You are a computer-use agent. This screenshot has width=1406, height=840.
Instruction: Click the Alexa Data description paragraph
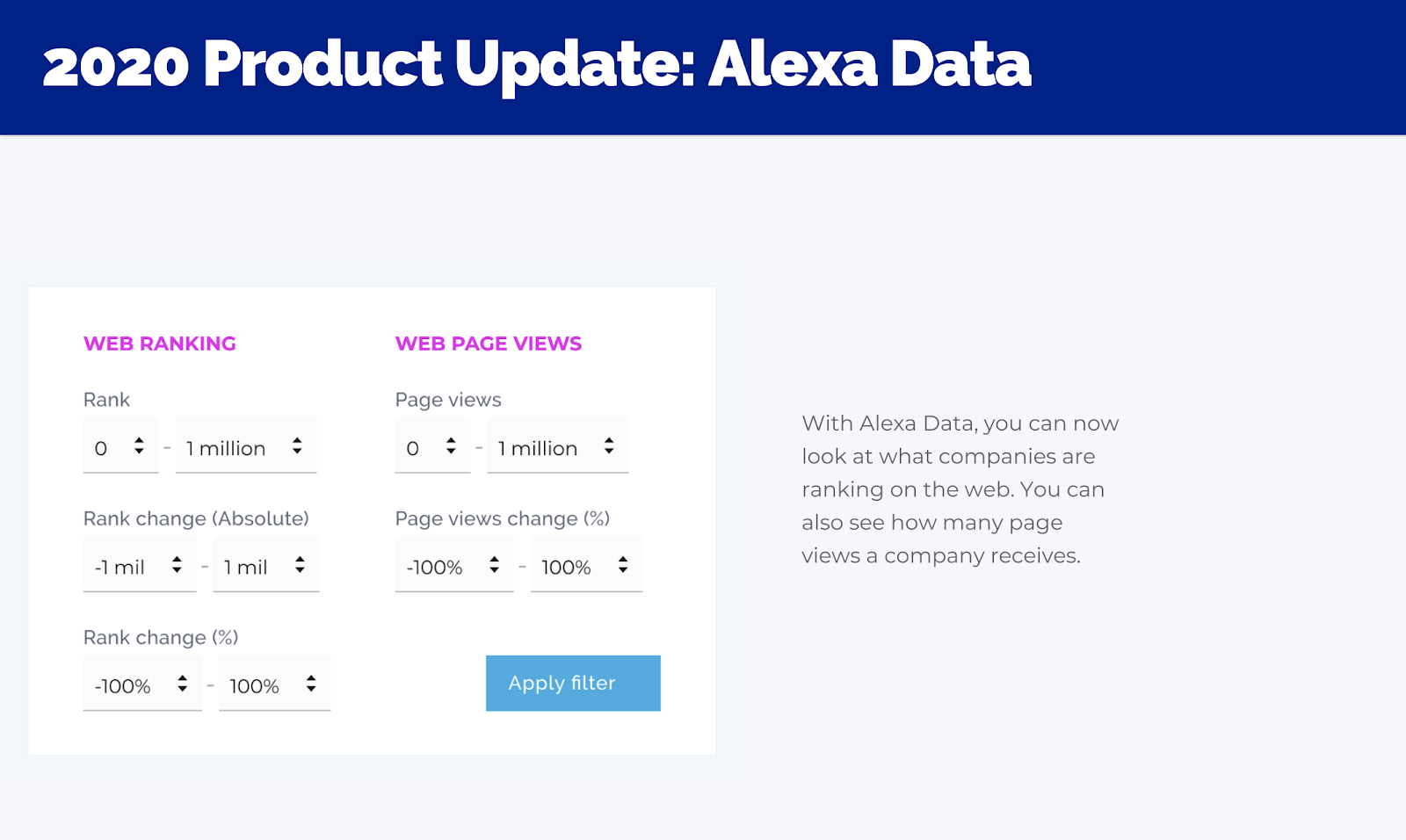point(960,489)
